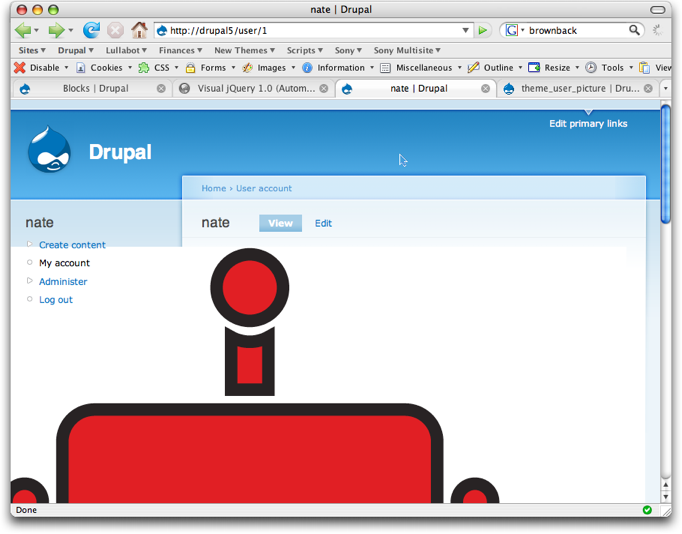The image size is (682, 534).
Task: Reload the page with the Refresh icon
Action: 91,30
